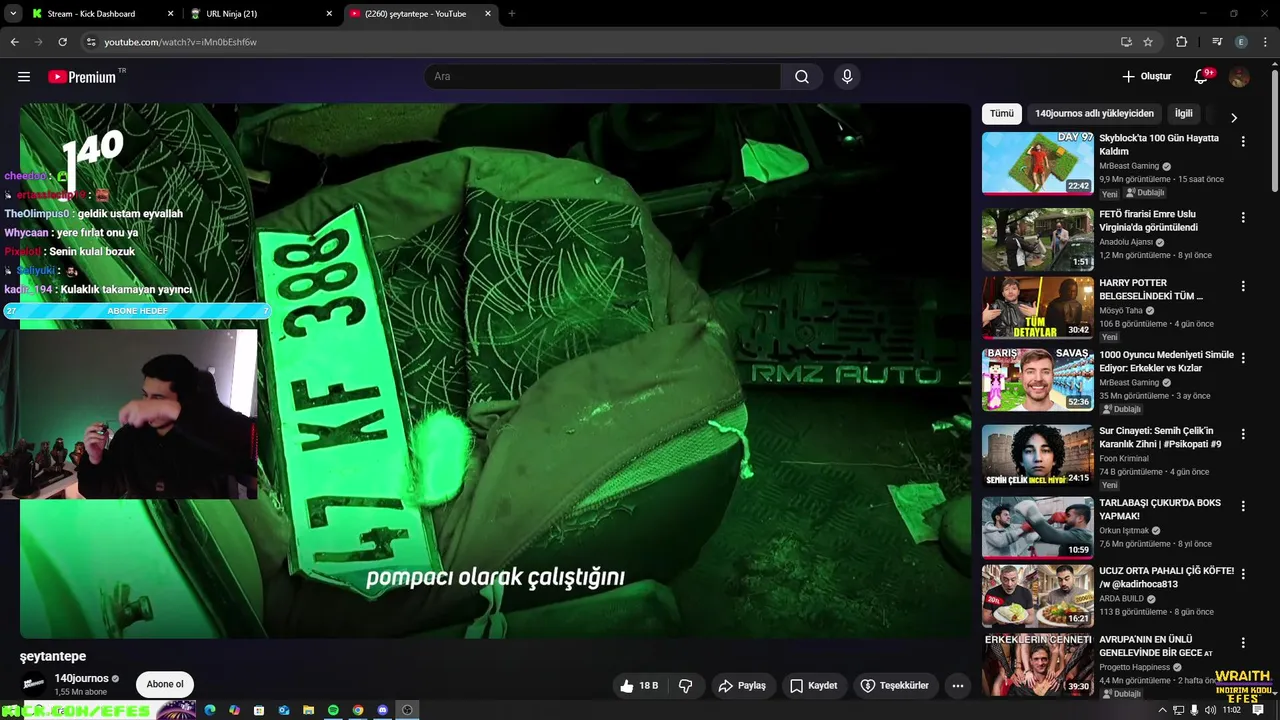The width and height of the screenshot is (1280, 720).
Task: Open OBS Studio from the taskbar
Action: point(407,710)
